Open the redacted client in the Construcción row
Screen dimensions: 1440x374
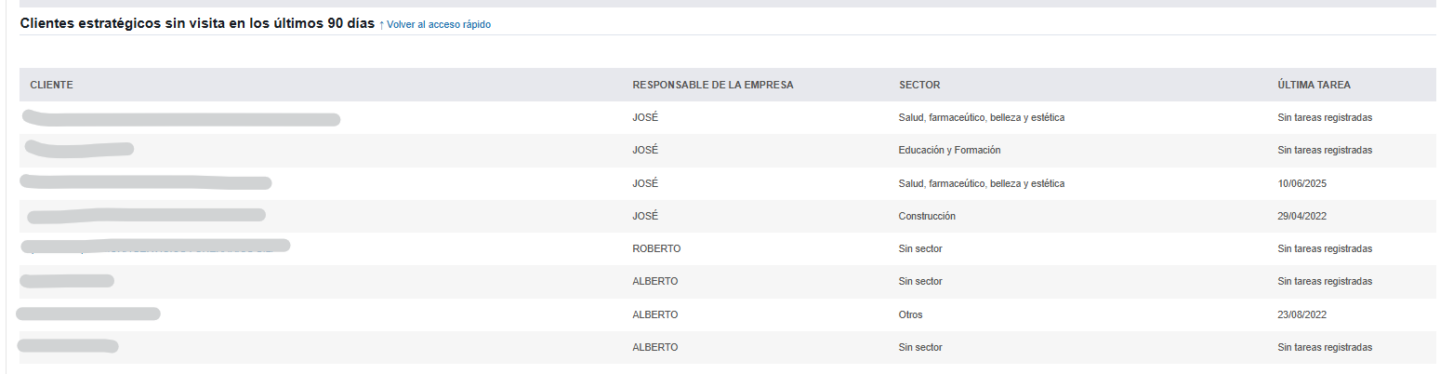tap(146, 215)
